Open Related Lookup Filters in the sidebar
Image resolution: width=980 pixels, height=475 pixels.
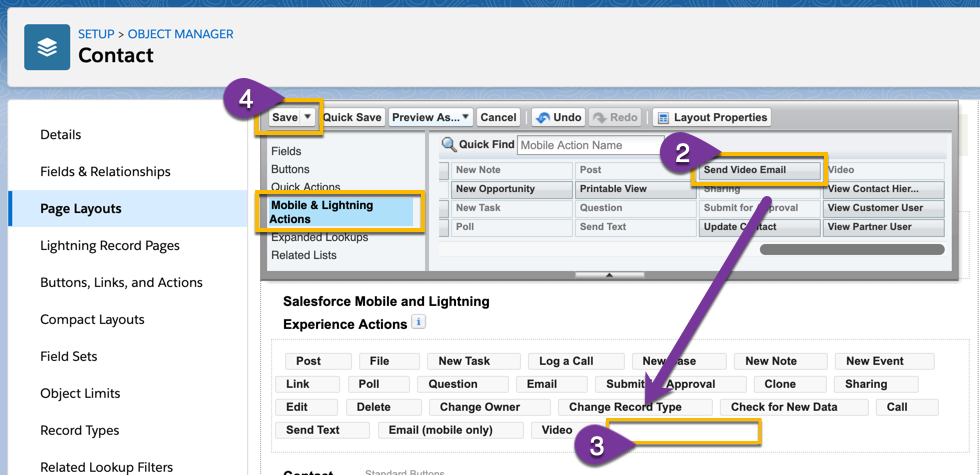[107, 467]
